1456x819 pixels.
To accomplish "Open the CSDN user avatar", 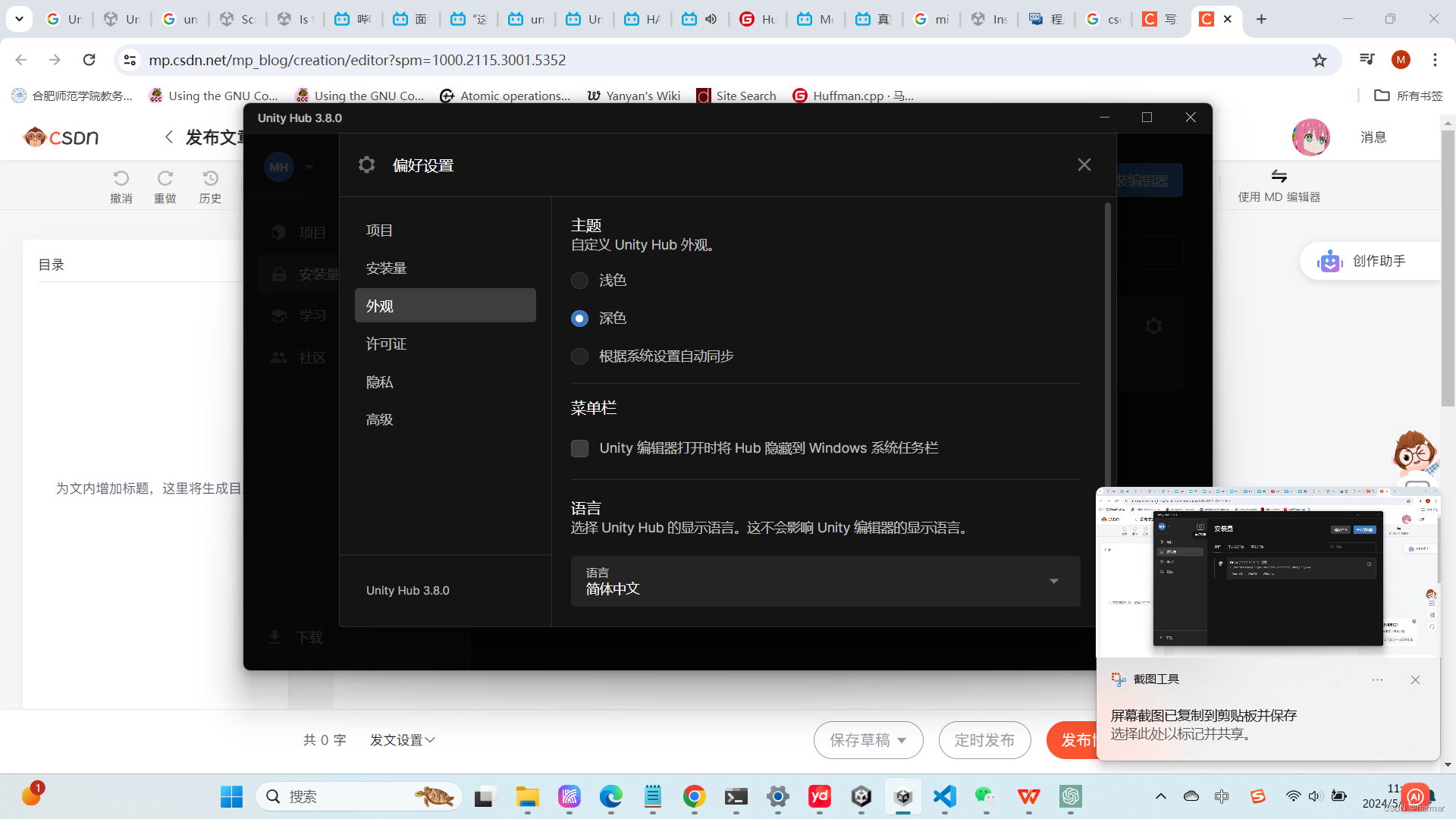I will [1310, 137].
